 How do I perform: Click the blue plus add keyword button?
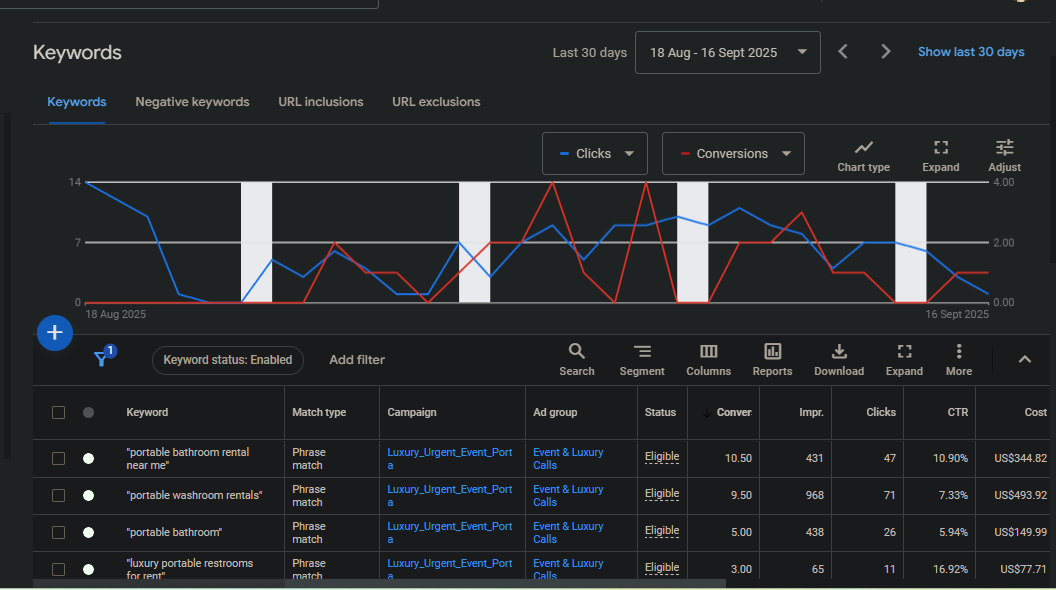(x=55, y=333)
